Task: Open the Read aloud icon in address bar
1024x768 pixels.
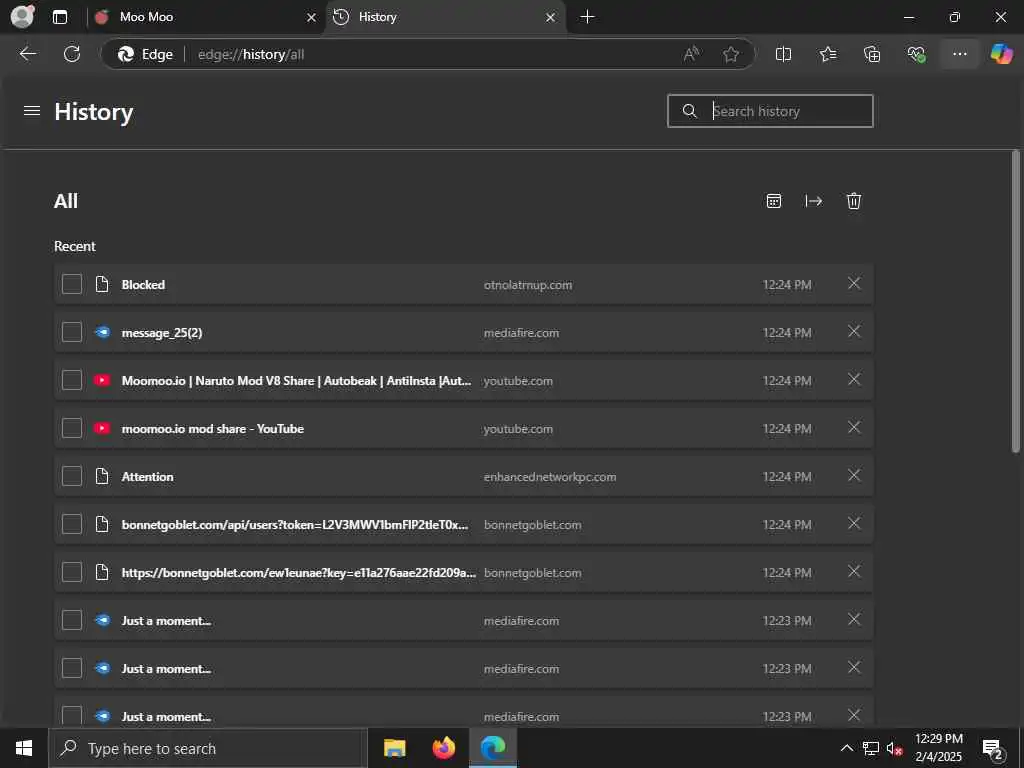Action: (x=691, y=54)
